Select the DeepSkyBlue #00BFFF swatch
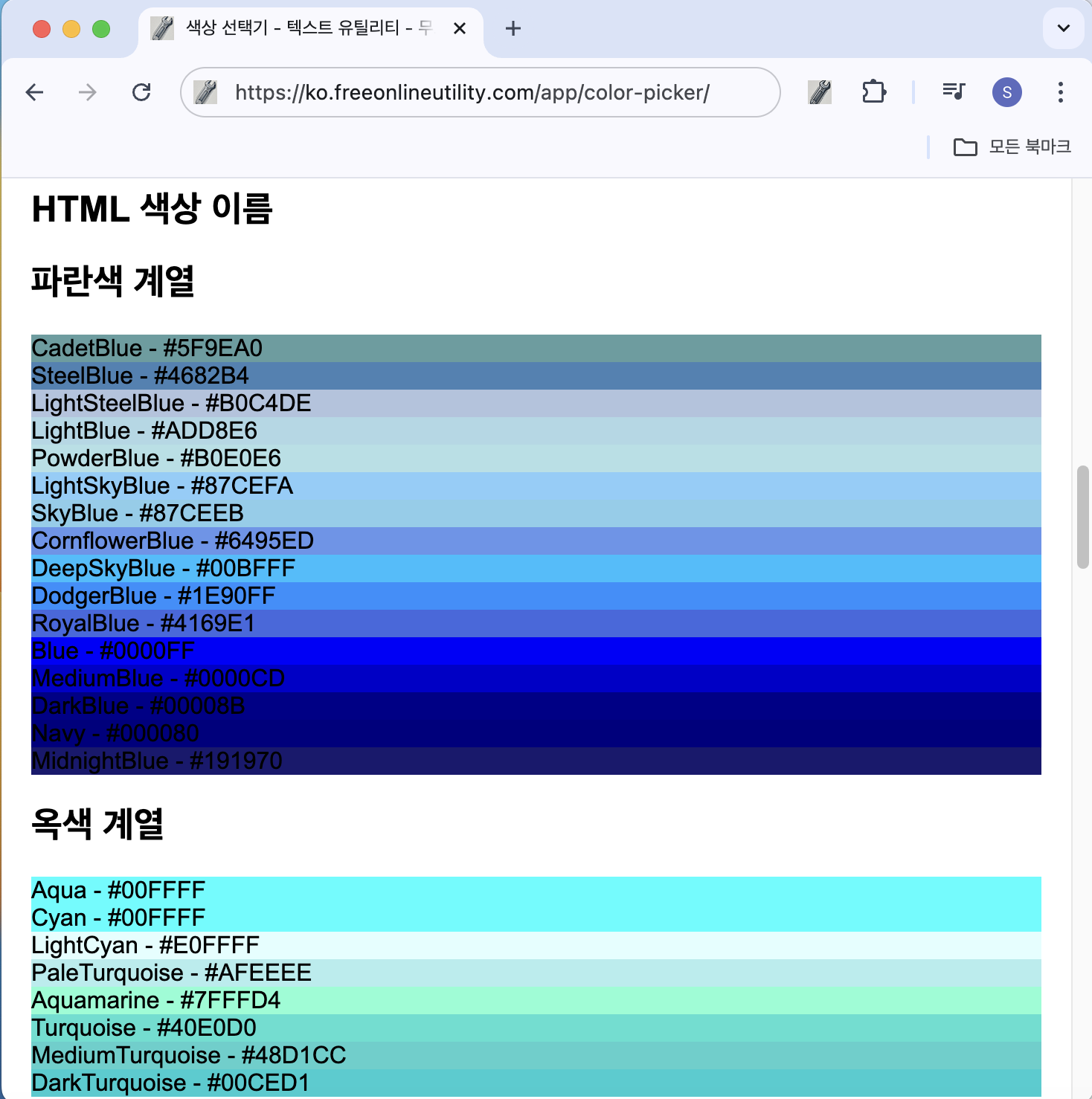This screenshot has height=1099, width=1092. (x=536, y=568)
